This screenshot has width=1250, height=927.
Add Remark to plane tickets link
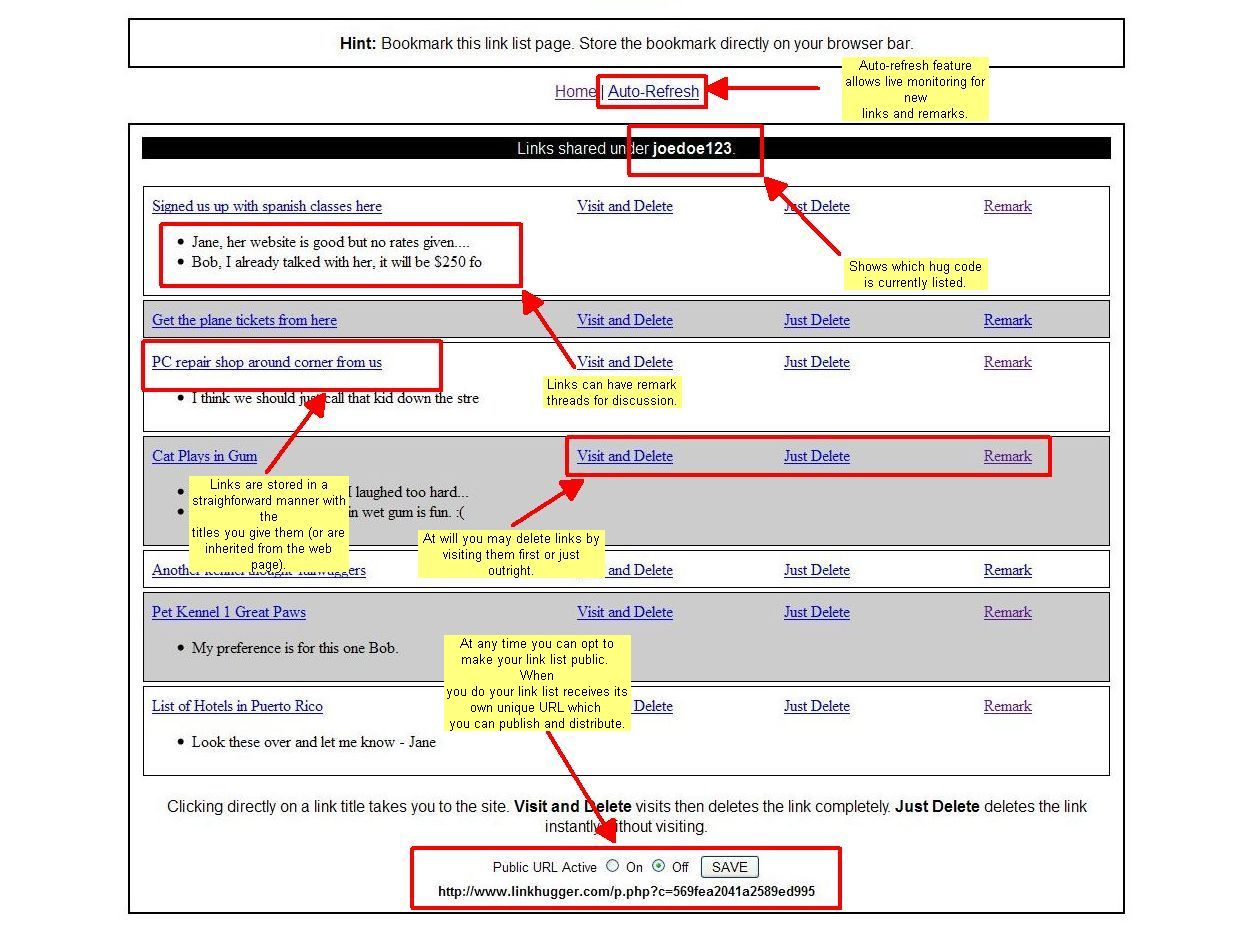tap(1008, 320)
